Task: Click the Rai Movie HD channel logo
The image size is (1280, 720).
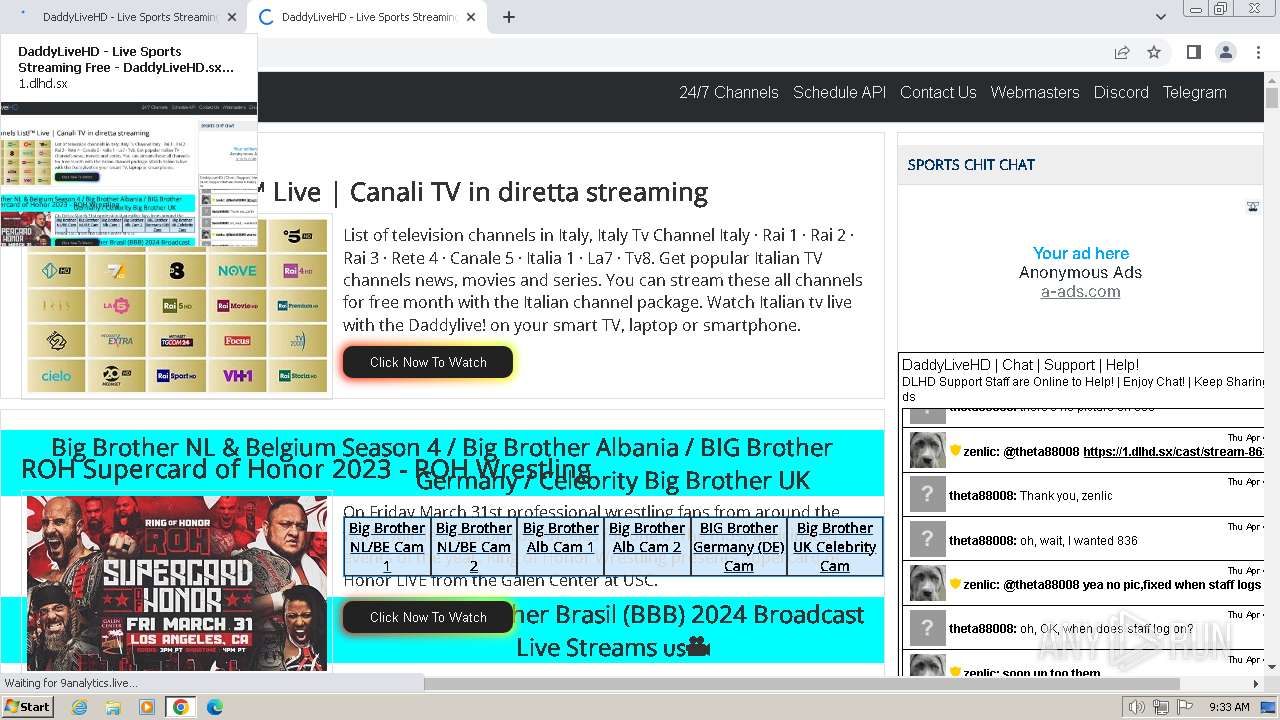Action: 237,305
